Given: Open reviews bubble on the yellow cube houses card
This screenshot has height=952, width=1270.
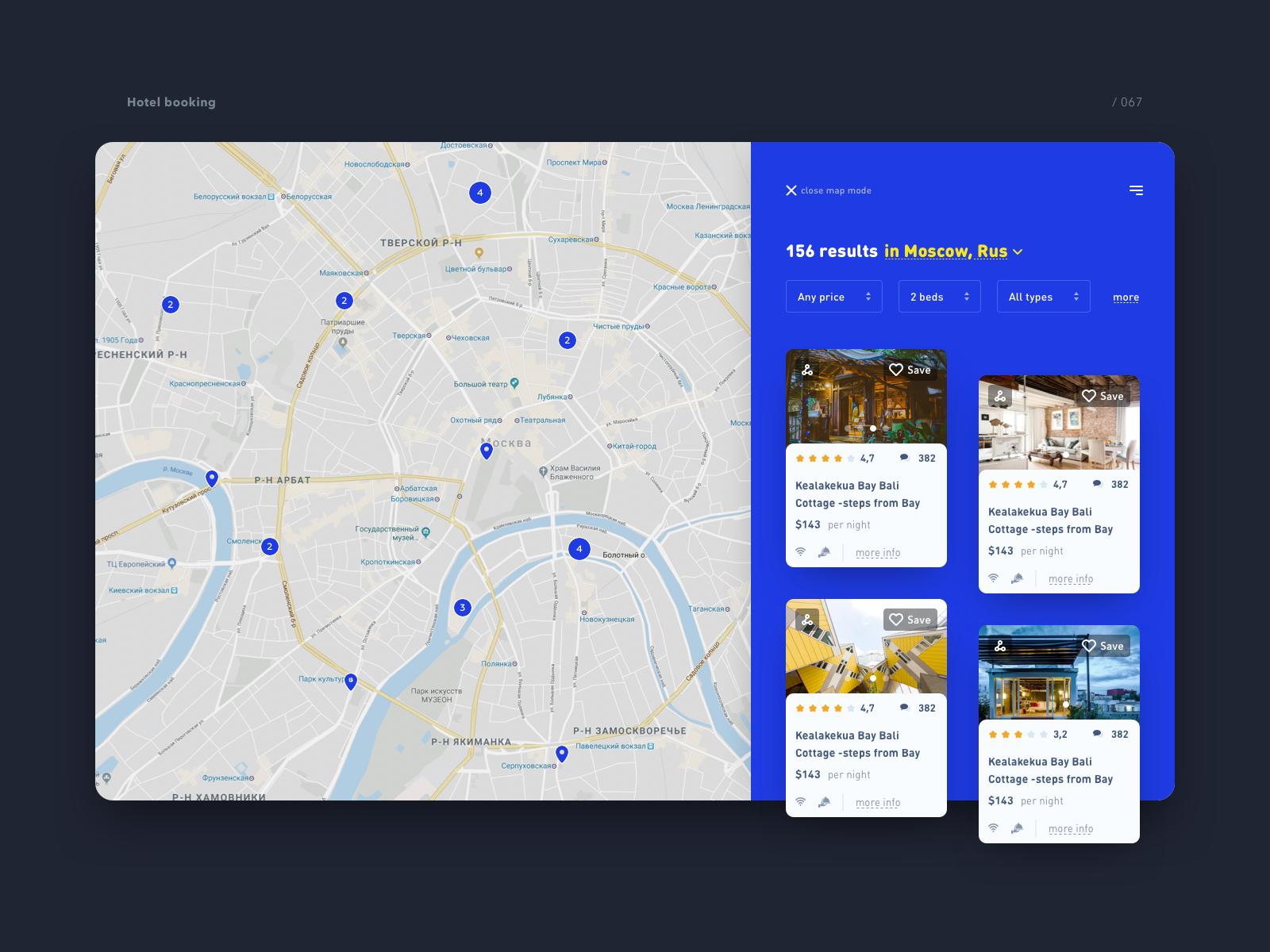Looking at the screenshot, I should [x=904, y=708].
